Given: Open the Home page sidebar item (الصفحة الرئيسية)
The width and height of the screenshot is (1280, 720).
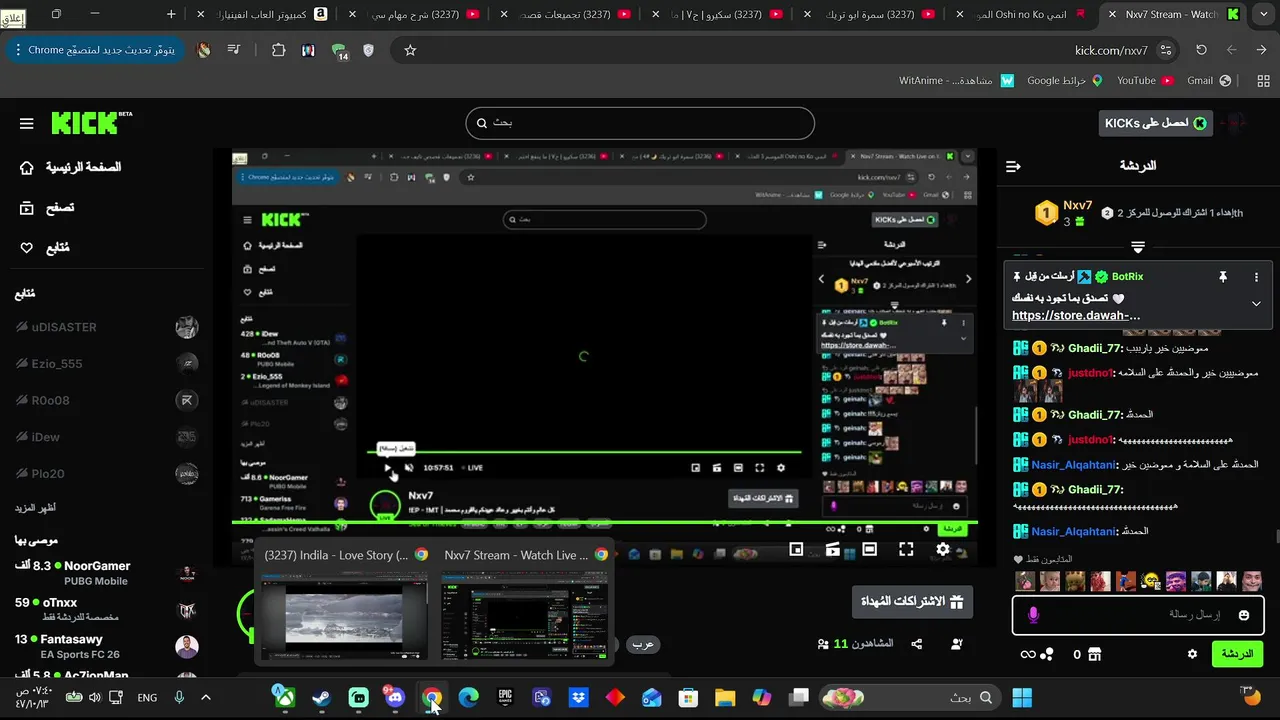Looking at the screenshot, I should (70, 167).
